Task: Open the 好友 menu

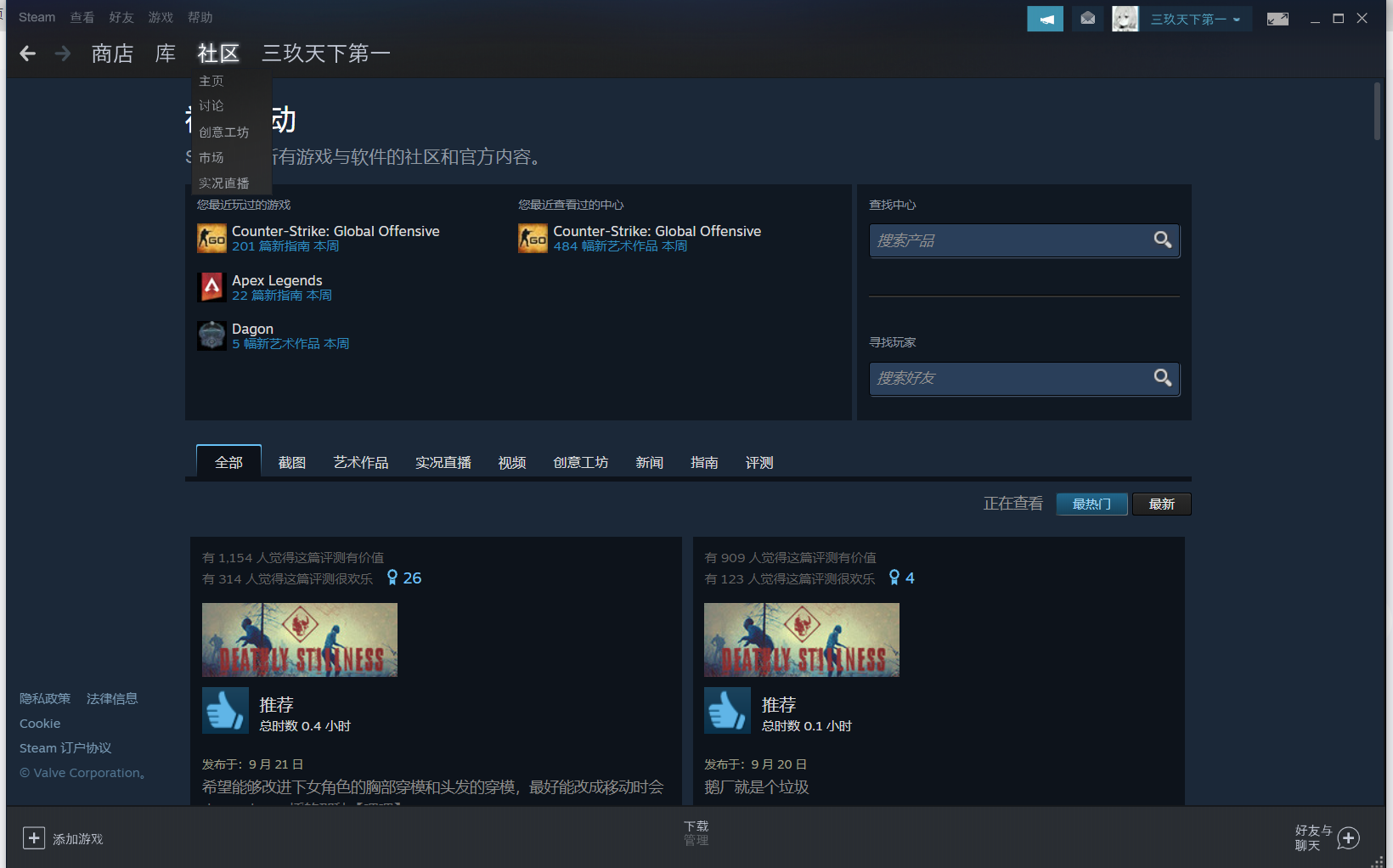Action: point(121,17)
